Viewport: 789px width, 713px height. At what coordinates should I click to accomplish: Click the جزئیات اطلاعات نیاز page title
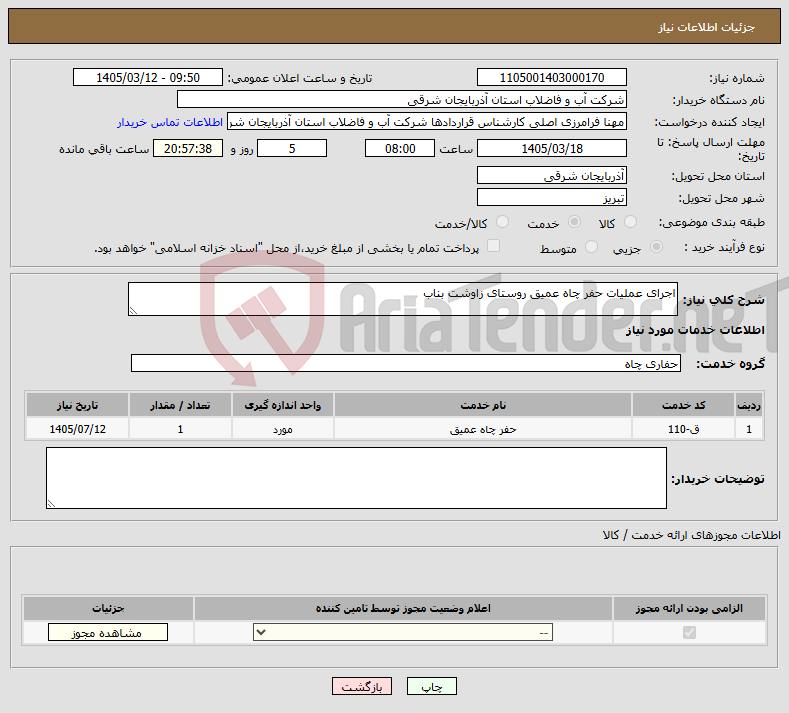706,27
